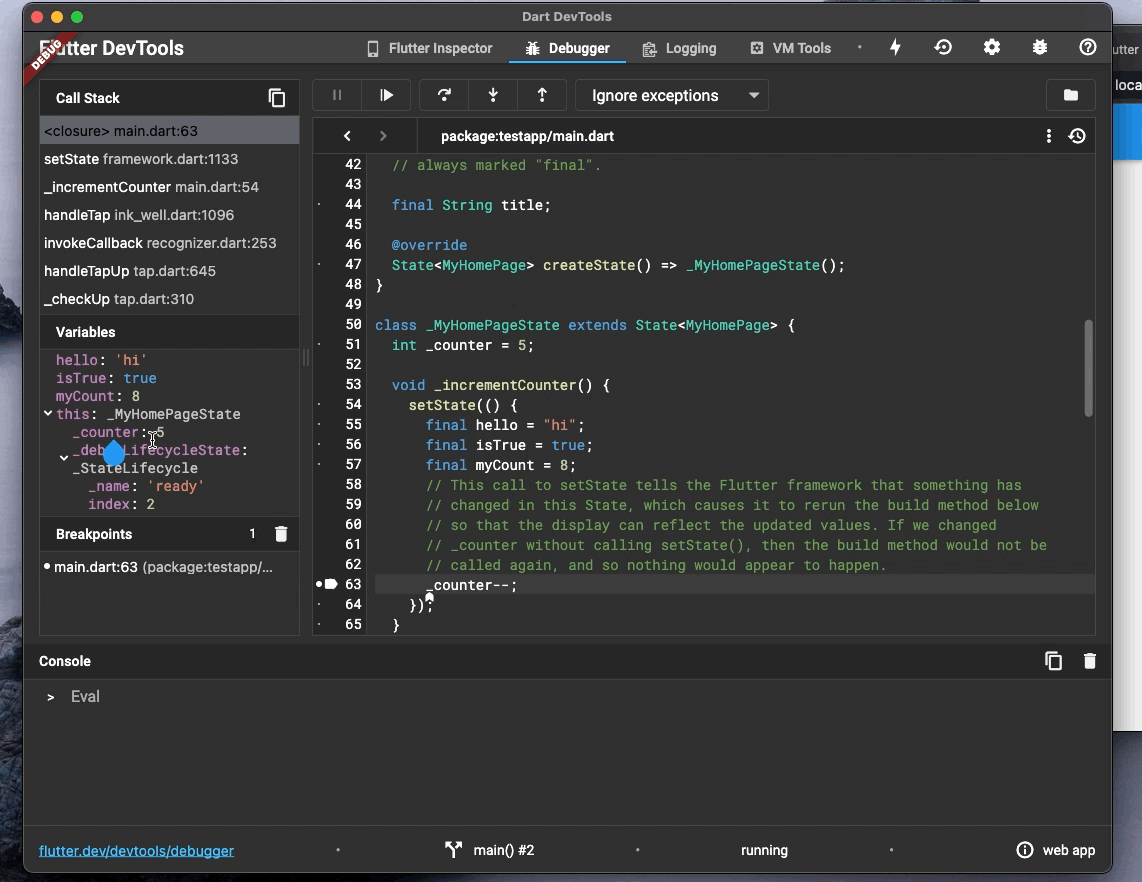This screenshot has height=882, width=1142.
Task: Clear the console with trash icon
Action: coord(1090,661)
